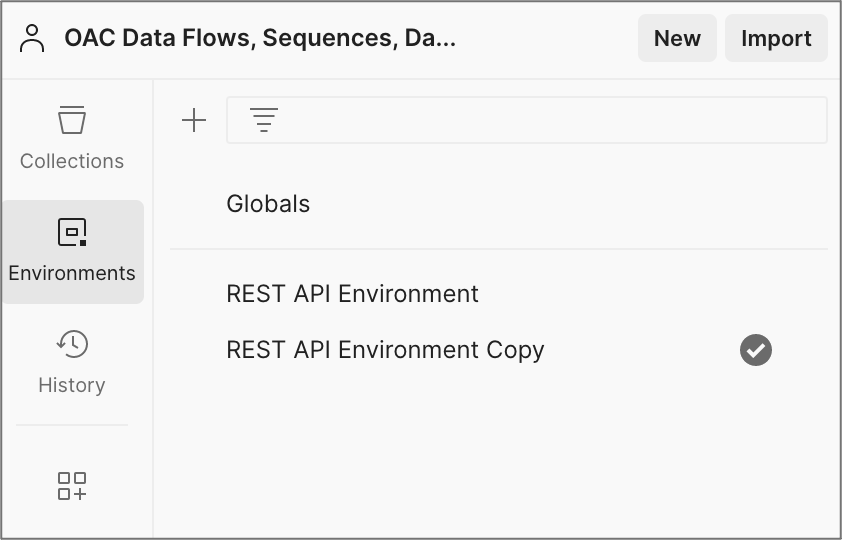Select the Environments tab label
842x540 pixels.
(x=72, y=273)
